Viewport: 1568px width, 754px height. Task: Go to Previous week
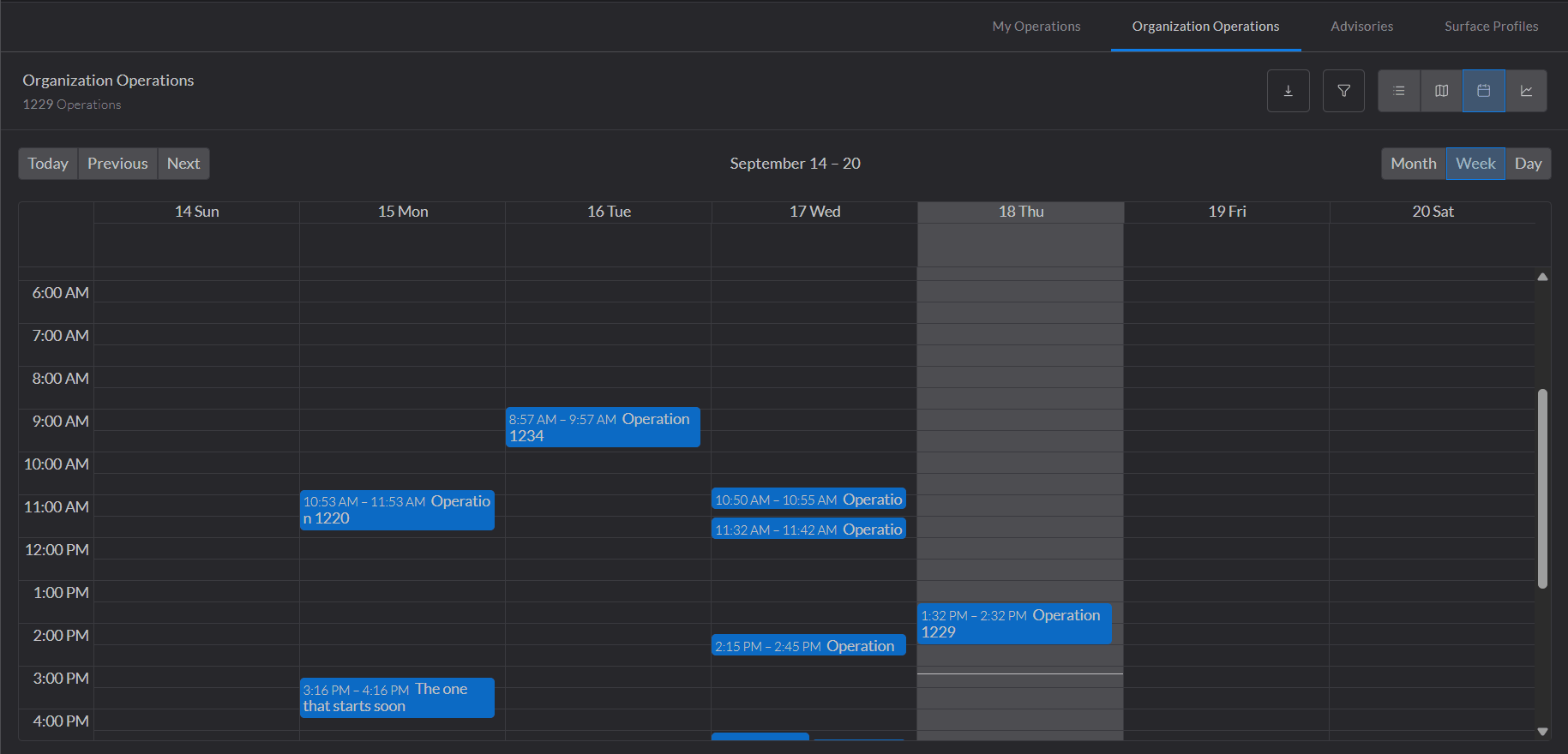[x=117, y=164]
